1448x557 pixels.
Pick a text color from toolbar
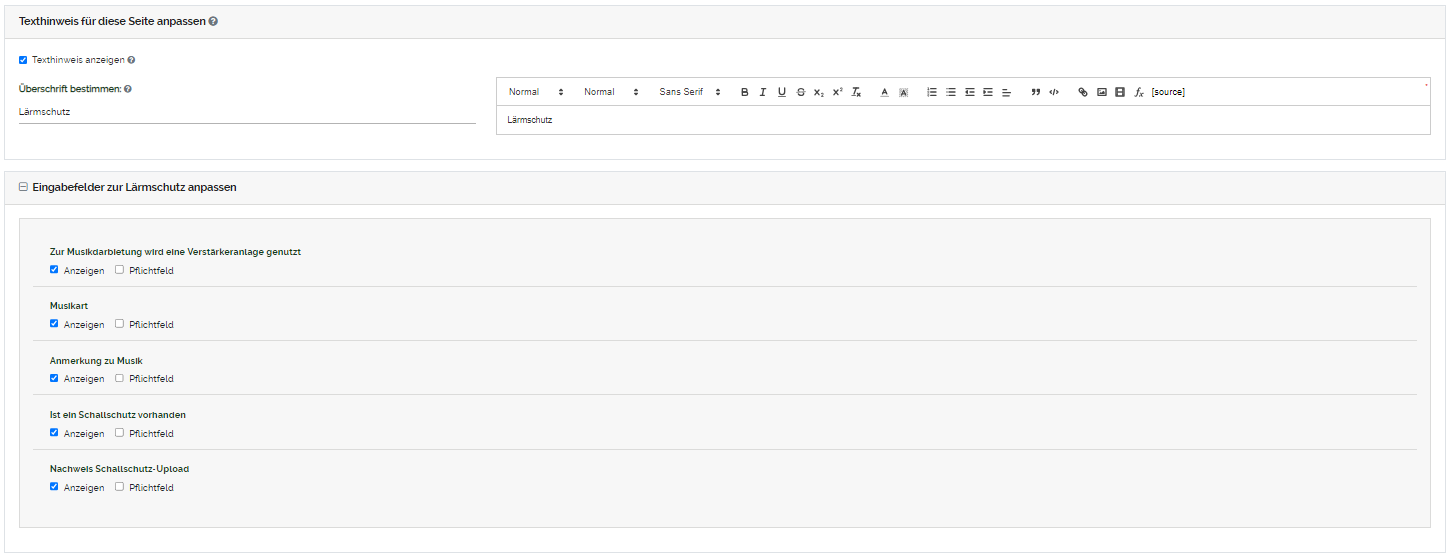tap(884, 92)
